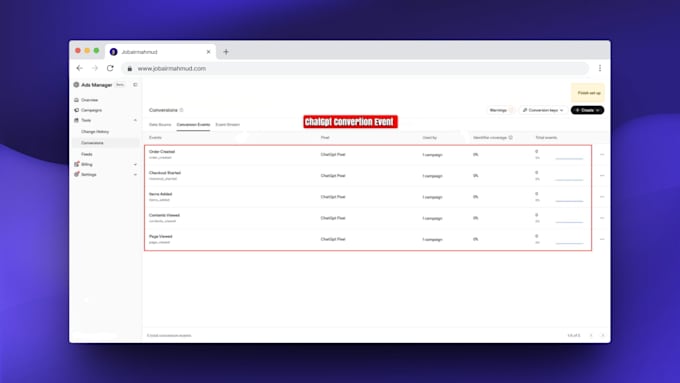
Task: Open the browser three-dot menu
Action: click(x=600, y=68)
